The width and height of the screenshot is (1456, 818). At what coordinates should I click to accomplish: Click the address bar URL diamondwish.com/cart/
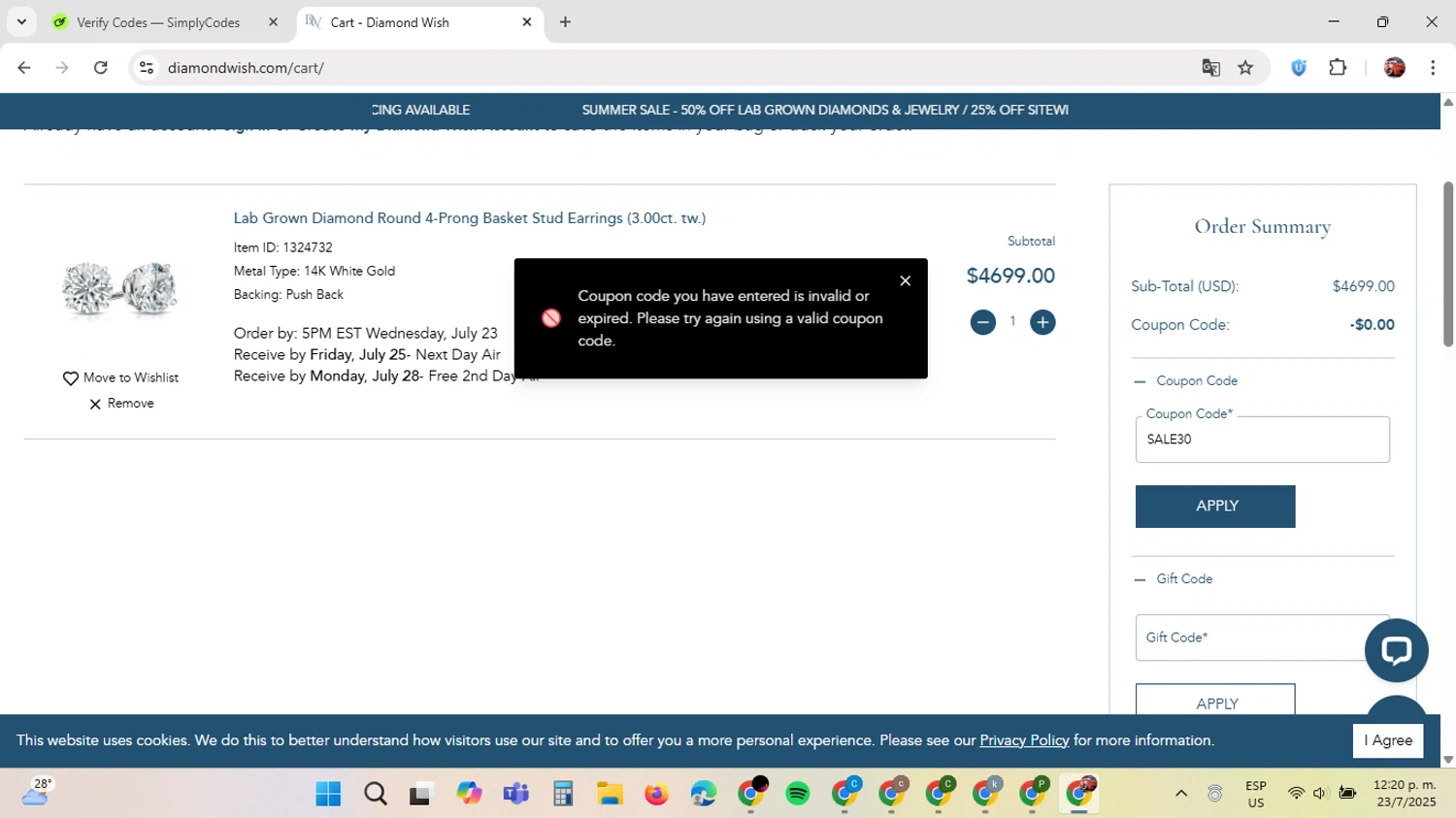click(246, 68)
